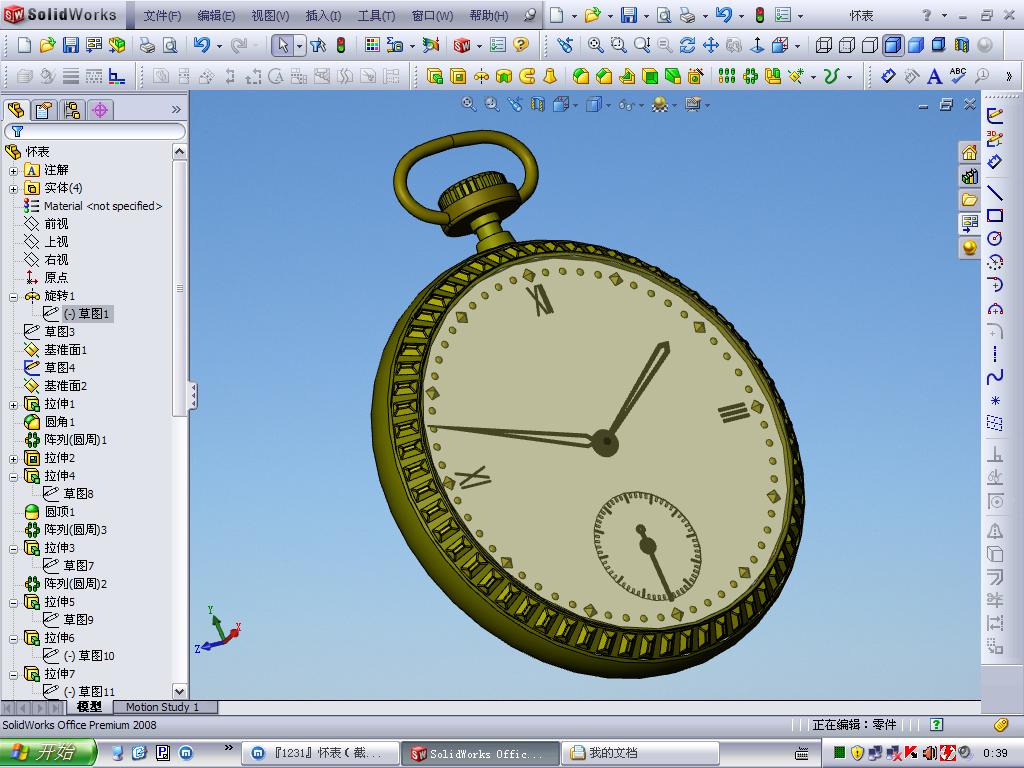Expand the 实体(4) tree node

tap(13, 189)
